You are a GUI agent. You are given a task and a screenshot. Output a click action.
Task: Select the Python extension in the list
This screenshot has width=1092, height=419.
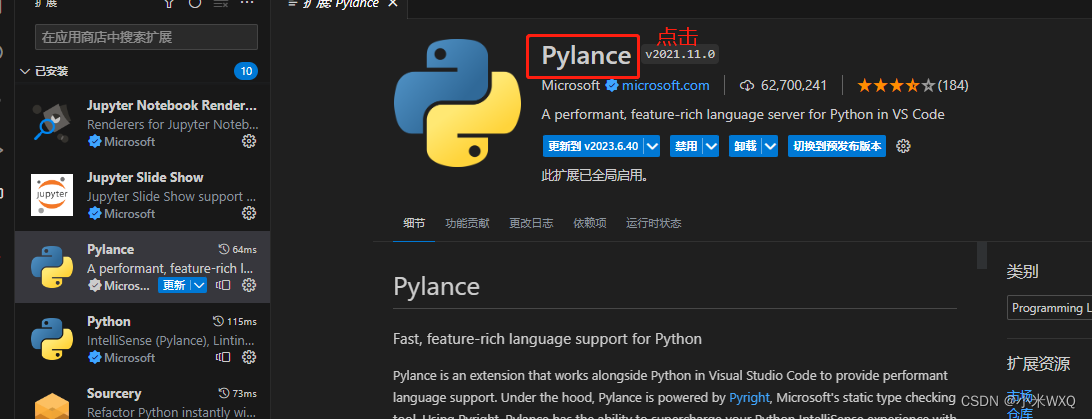tap(142, 340)
